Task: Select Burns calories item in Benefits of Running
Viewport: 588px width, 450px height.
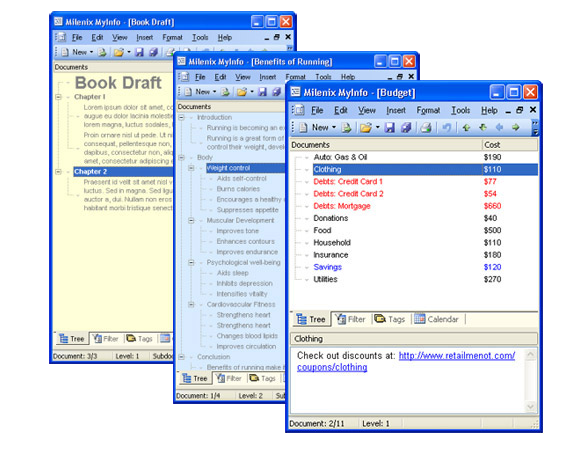Action: click(238, 189)
